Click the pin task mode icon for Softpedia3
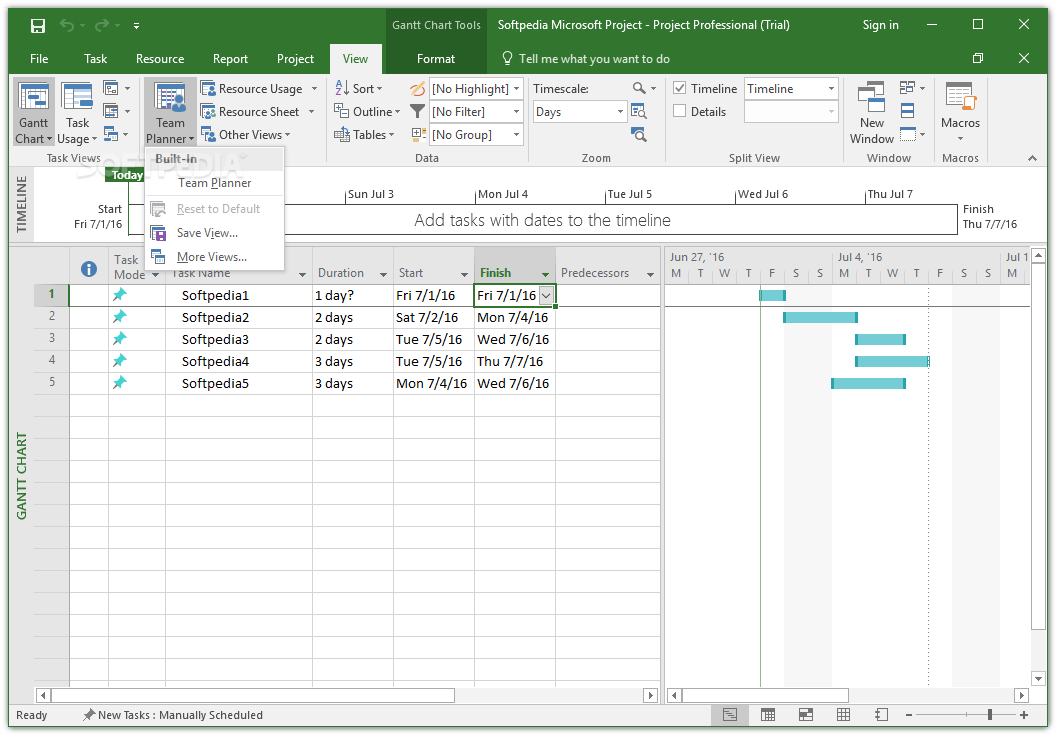 point(120,338)
